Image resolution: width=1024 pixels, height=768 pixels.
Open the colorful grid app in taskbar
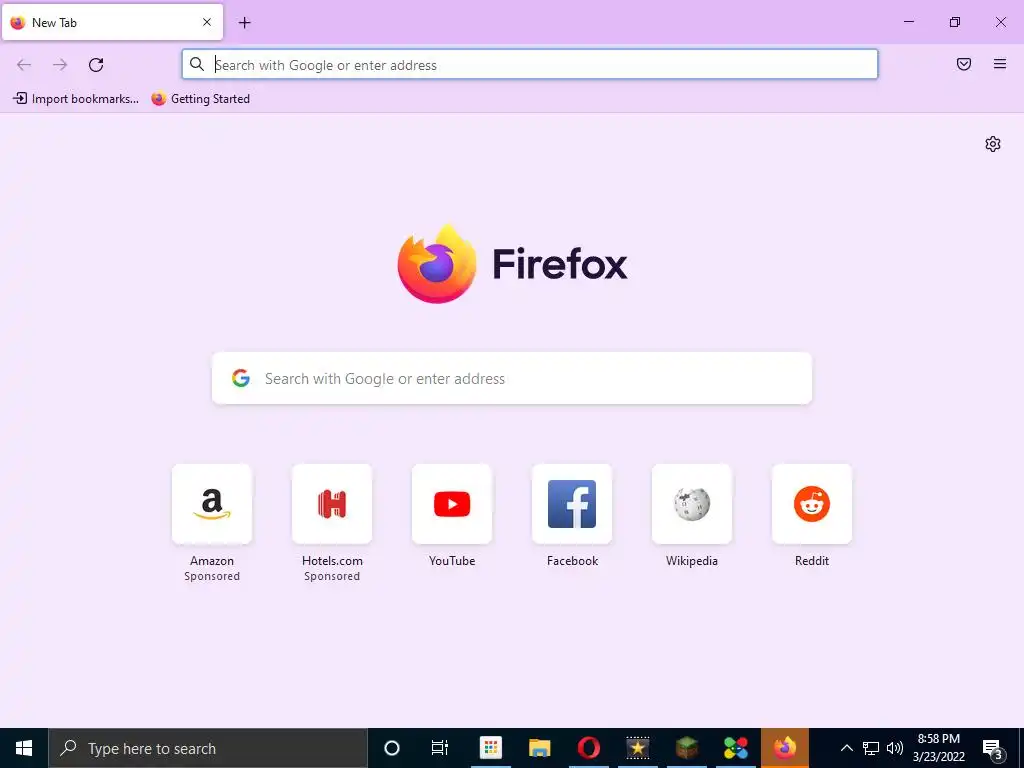490,748
